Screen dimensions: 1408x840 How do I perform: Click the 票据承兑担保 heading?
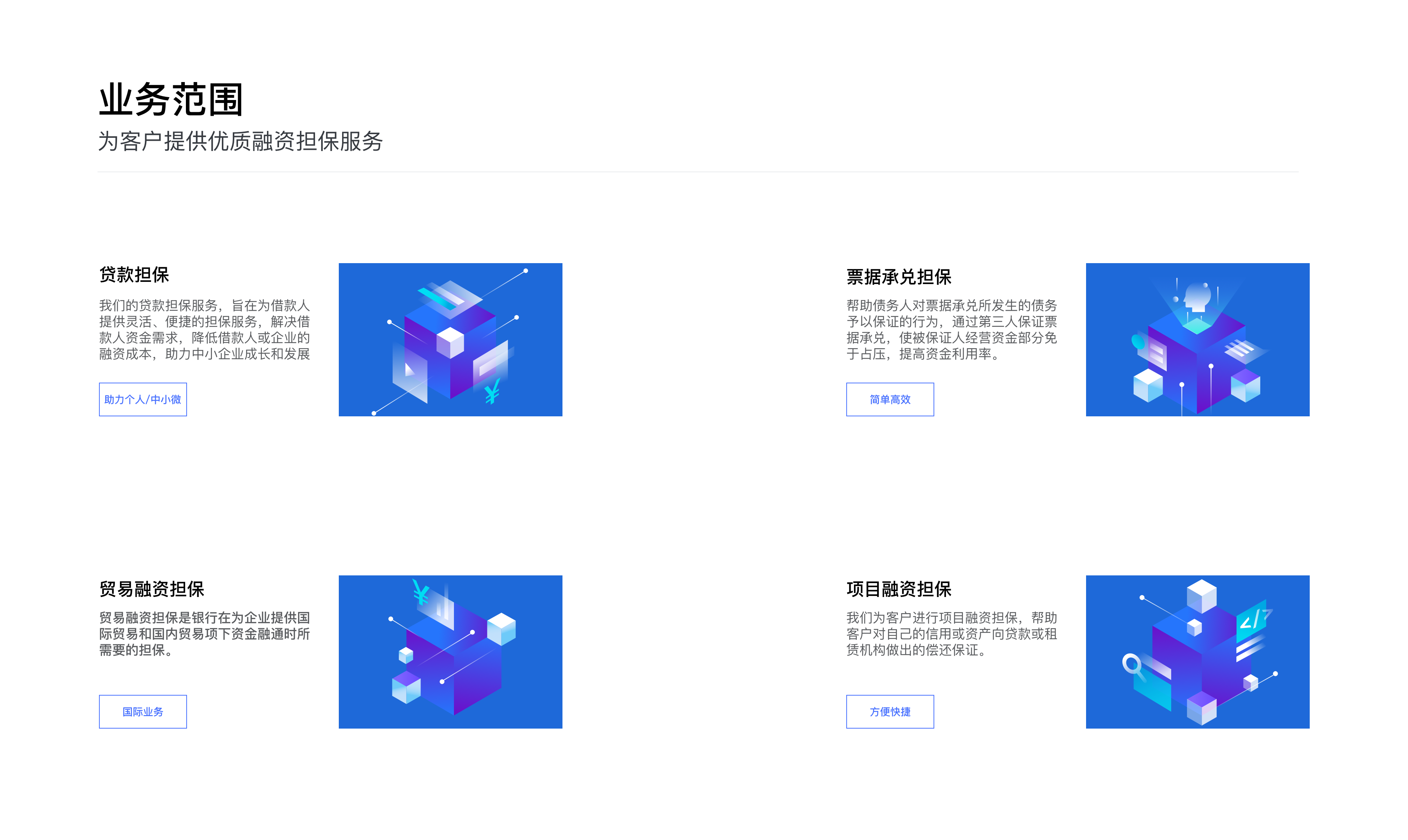(898, 277)
